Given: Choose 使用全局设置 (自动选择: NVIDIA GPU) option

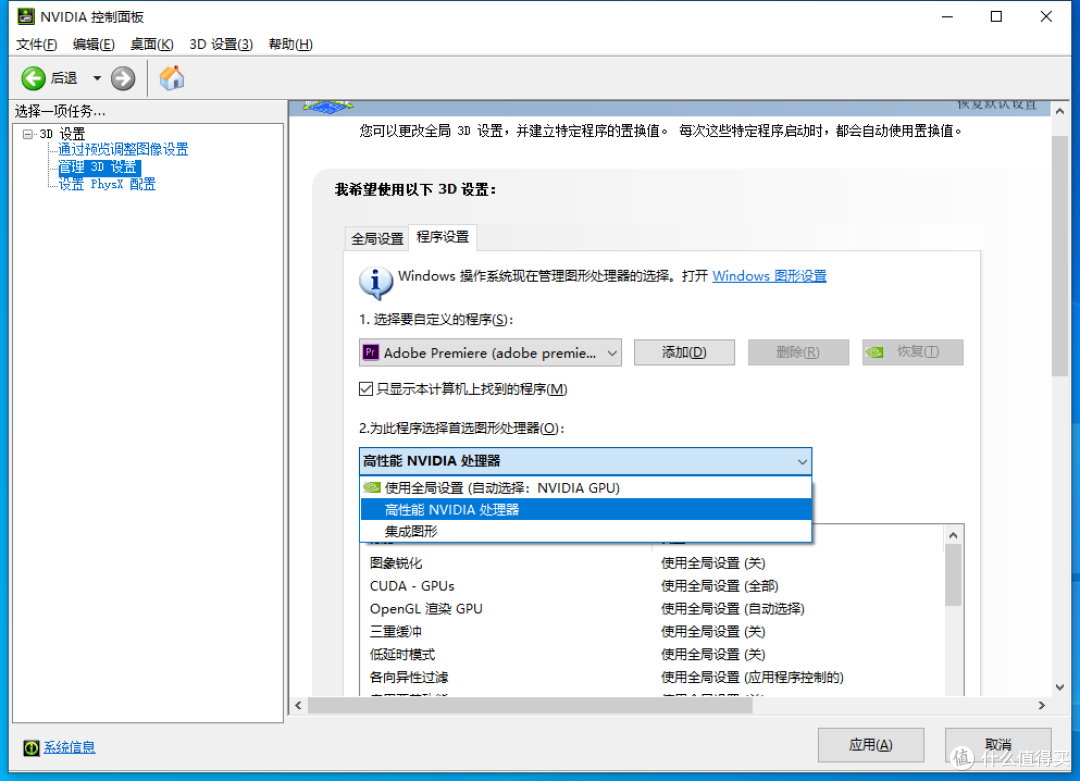Looking at the screenshot, I should click(x=585, y=488).
